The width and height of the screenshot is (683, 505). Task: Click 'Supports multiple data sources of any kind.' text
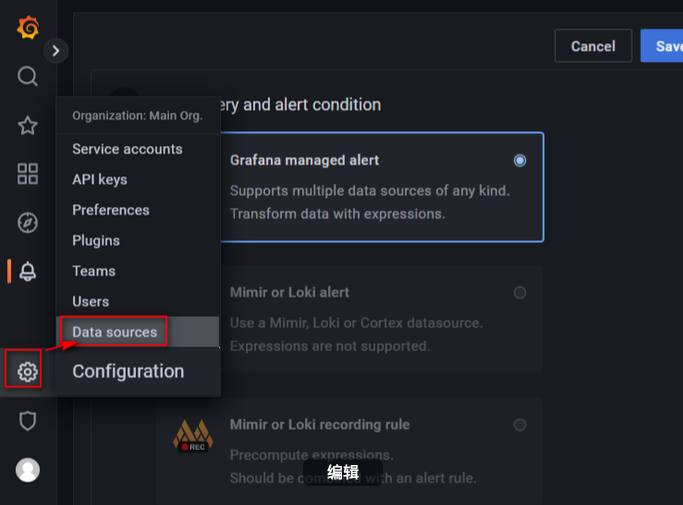pyautogui.click(x=370, y=190)
